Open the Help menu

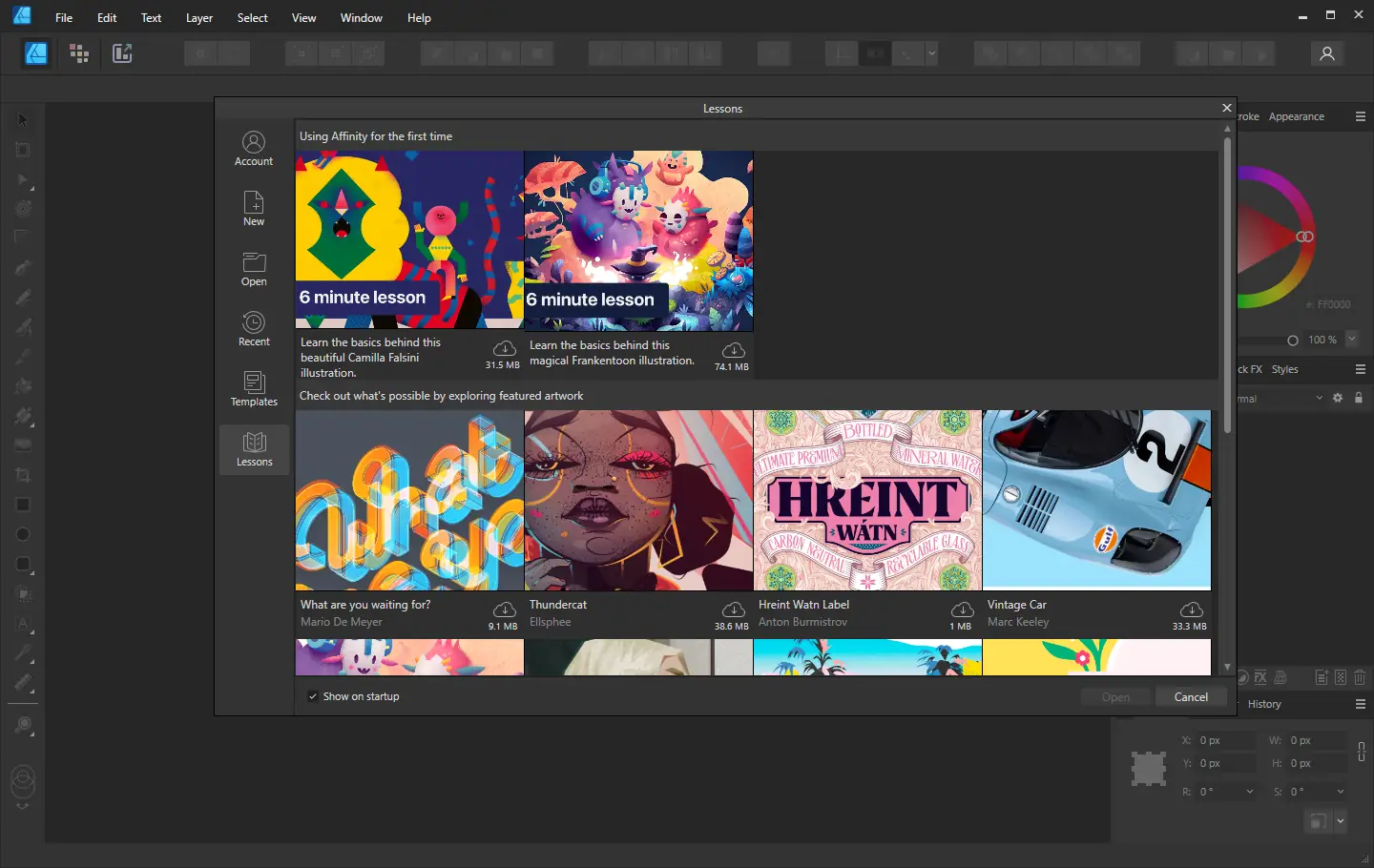pyautogui.click(x=419, y=18)
